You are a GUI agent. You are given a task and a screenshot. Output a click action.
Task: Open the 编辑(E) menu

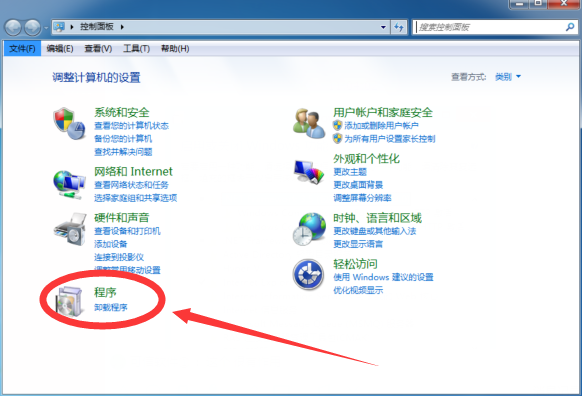[60, 49]
